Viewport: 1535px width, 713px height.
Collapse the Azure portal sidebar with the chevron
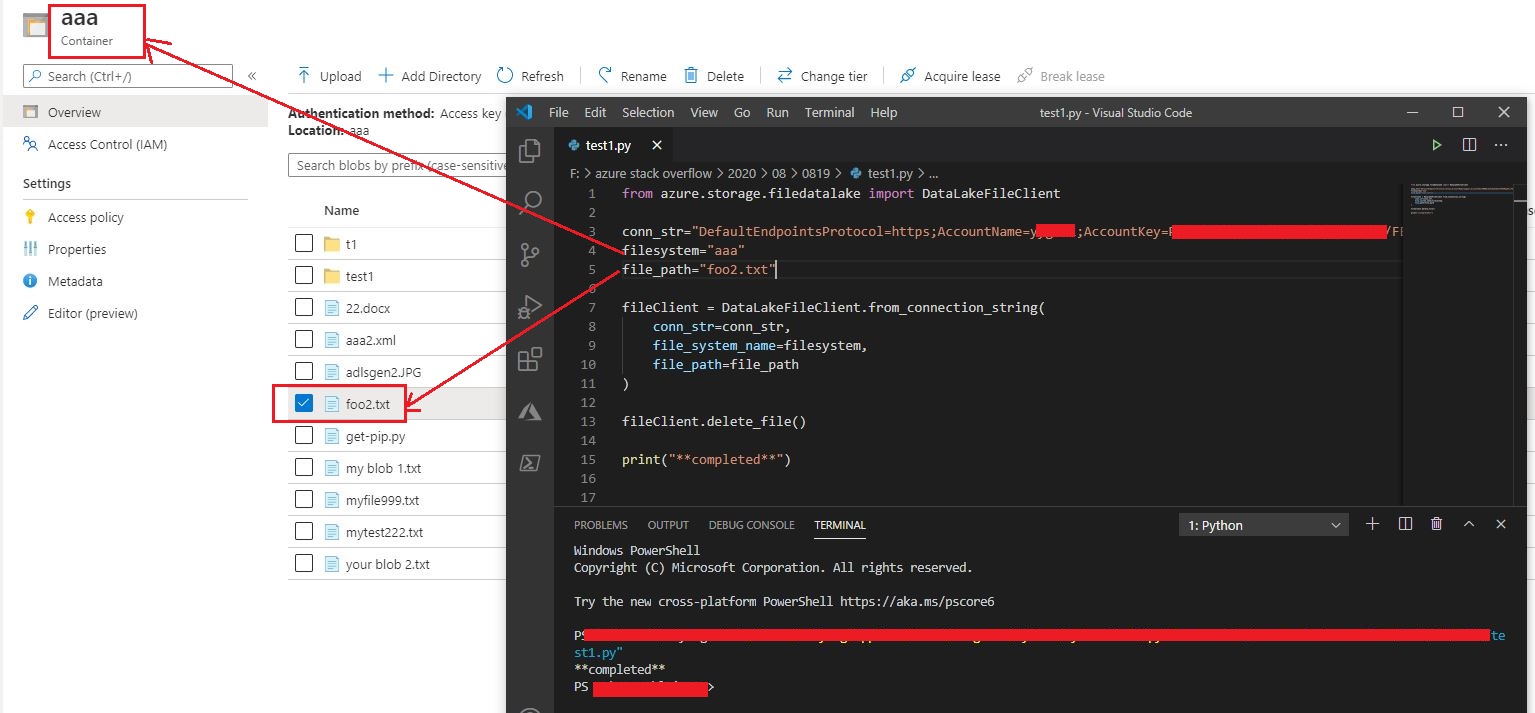pos(252,75)
